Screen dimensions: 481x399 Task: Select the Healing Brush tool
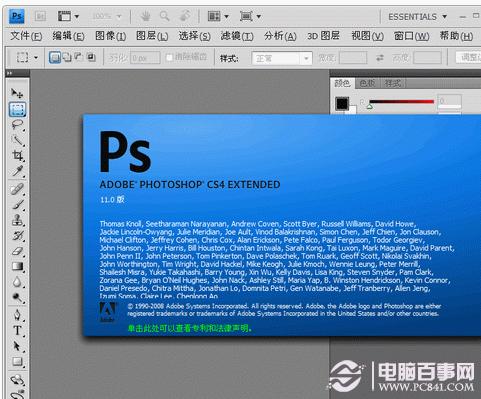coord(17,189)
